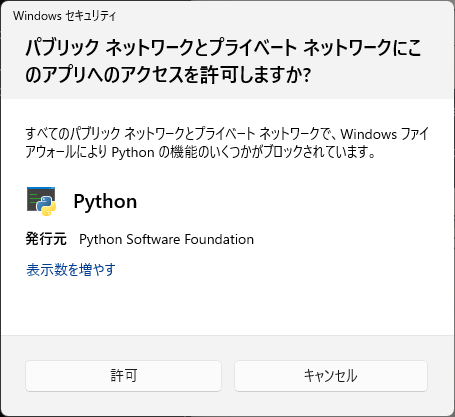
Task: Click the Python app icon
Action: pos(41,201)
